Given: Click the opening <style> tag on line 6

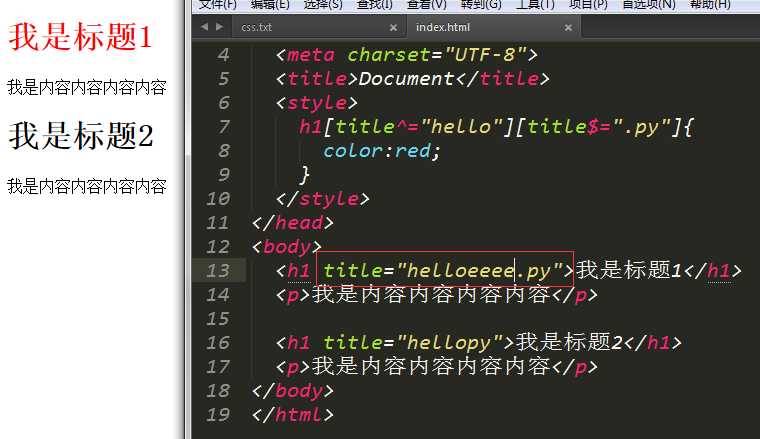Looking at the screenshot, I should pyautogui.click(x=317, y=103).
